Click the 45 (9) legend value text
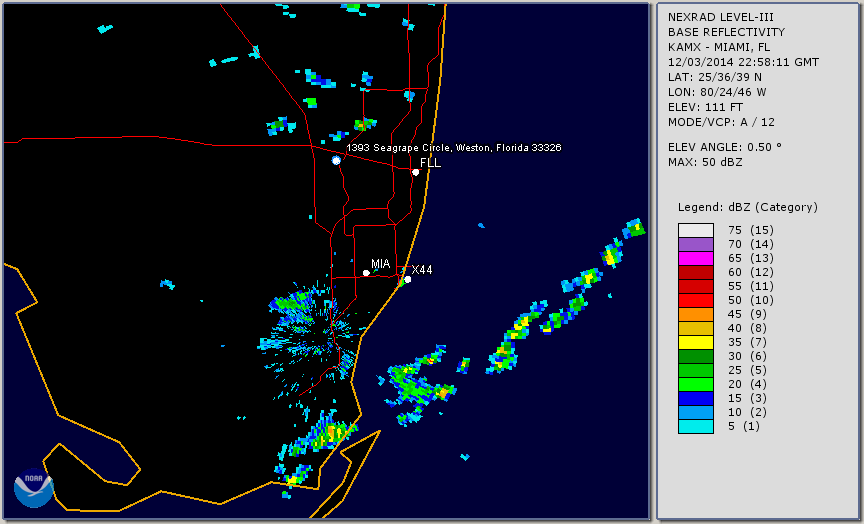864x524 pixels. [747, 315]
